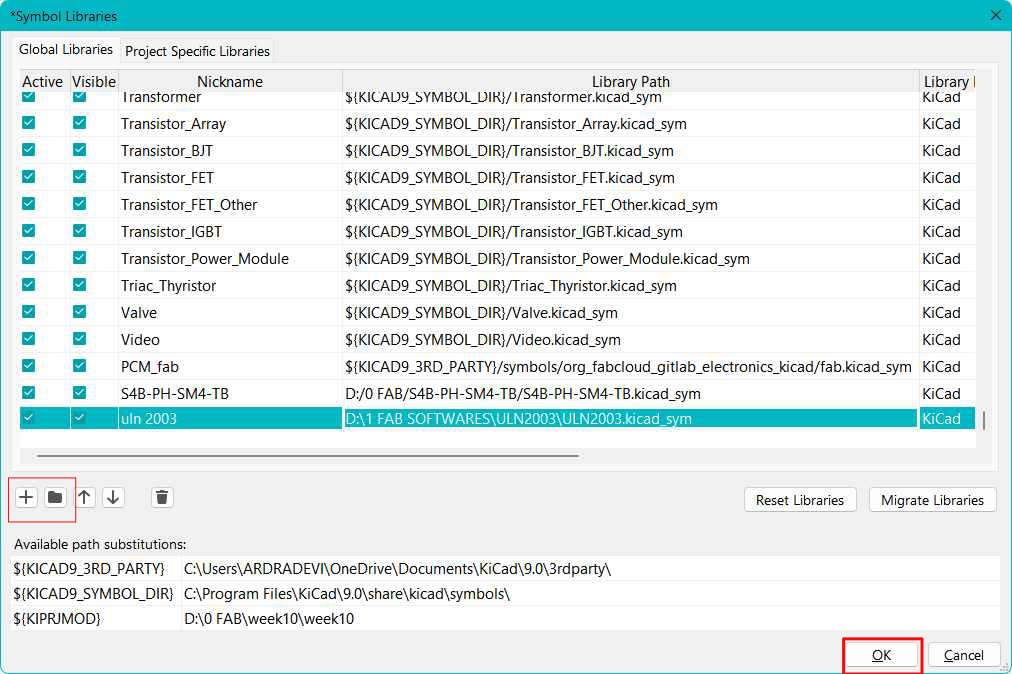Toggle Active checkbox for Video library
The height and width of the screenshot is (674, 1012).
28,339
